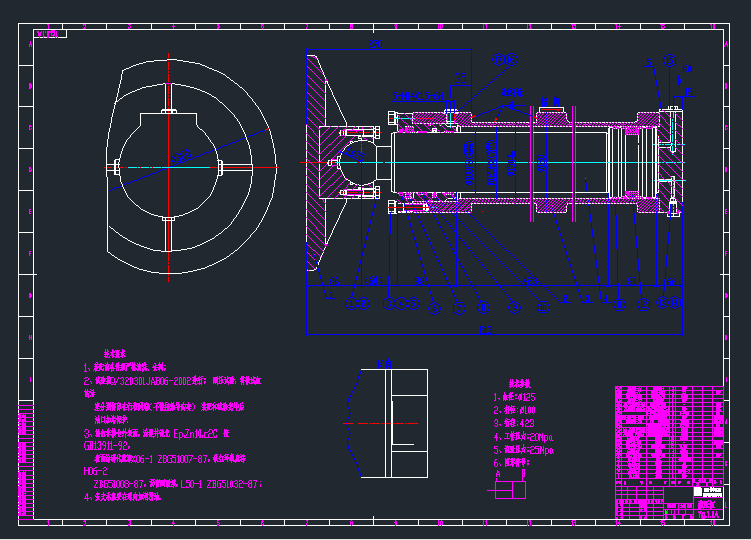Select the 25Mpa test pressure line

coord(523,450)
